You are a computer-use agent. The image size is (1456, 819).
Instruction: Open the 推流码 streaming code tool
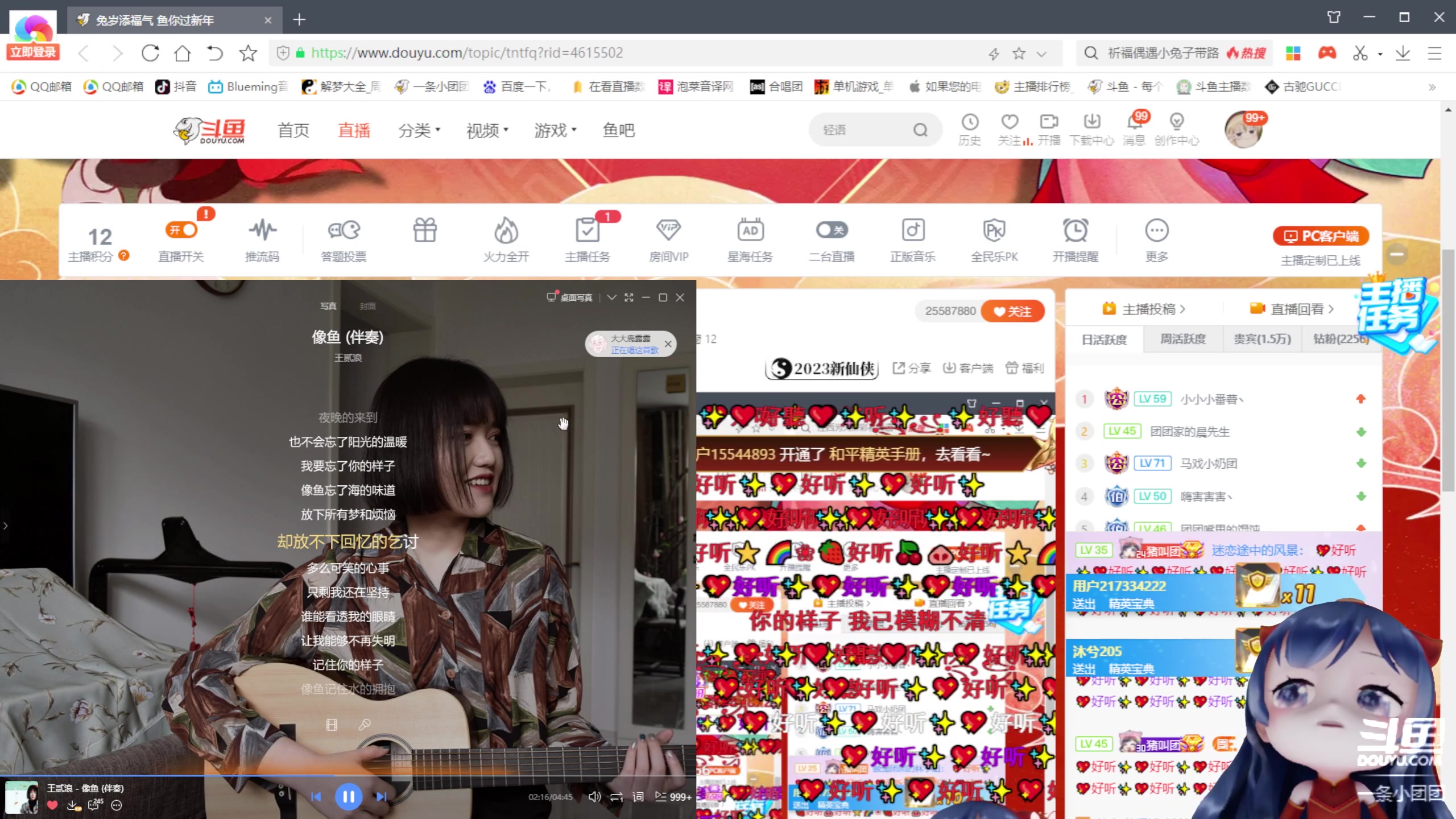[262, 239]
